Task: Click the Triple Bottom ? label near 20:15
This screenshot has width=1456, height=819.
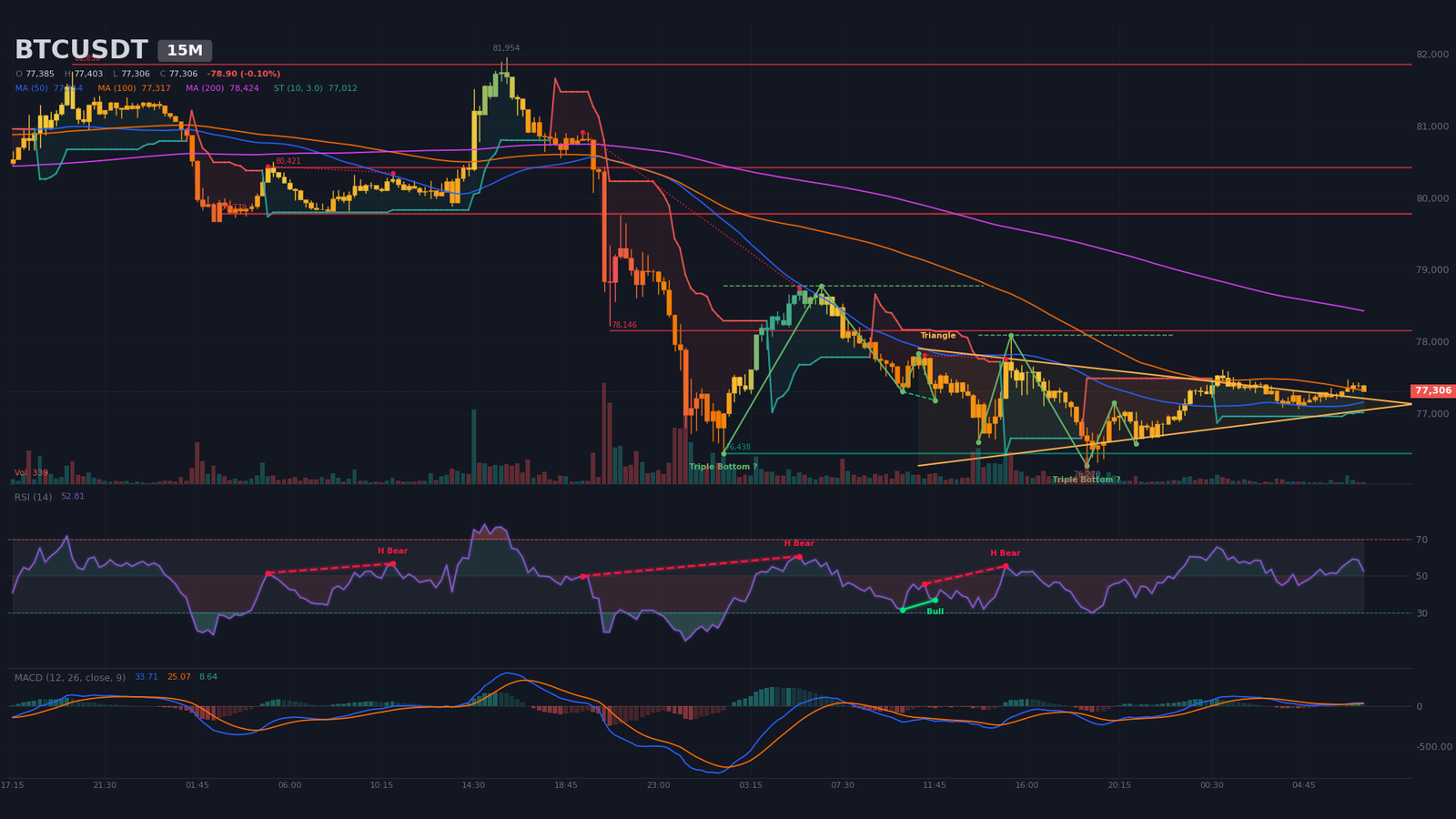Action: (1087, 480)
